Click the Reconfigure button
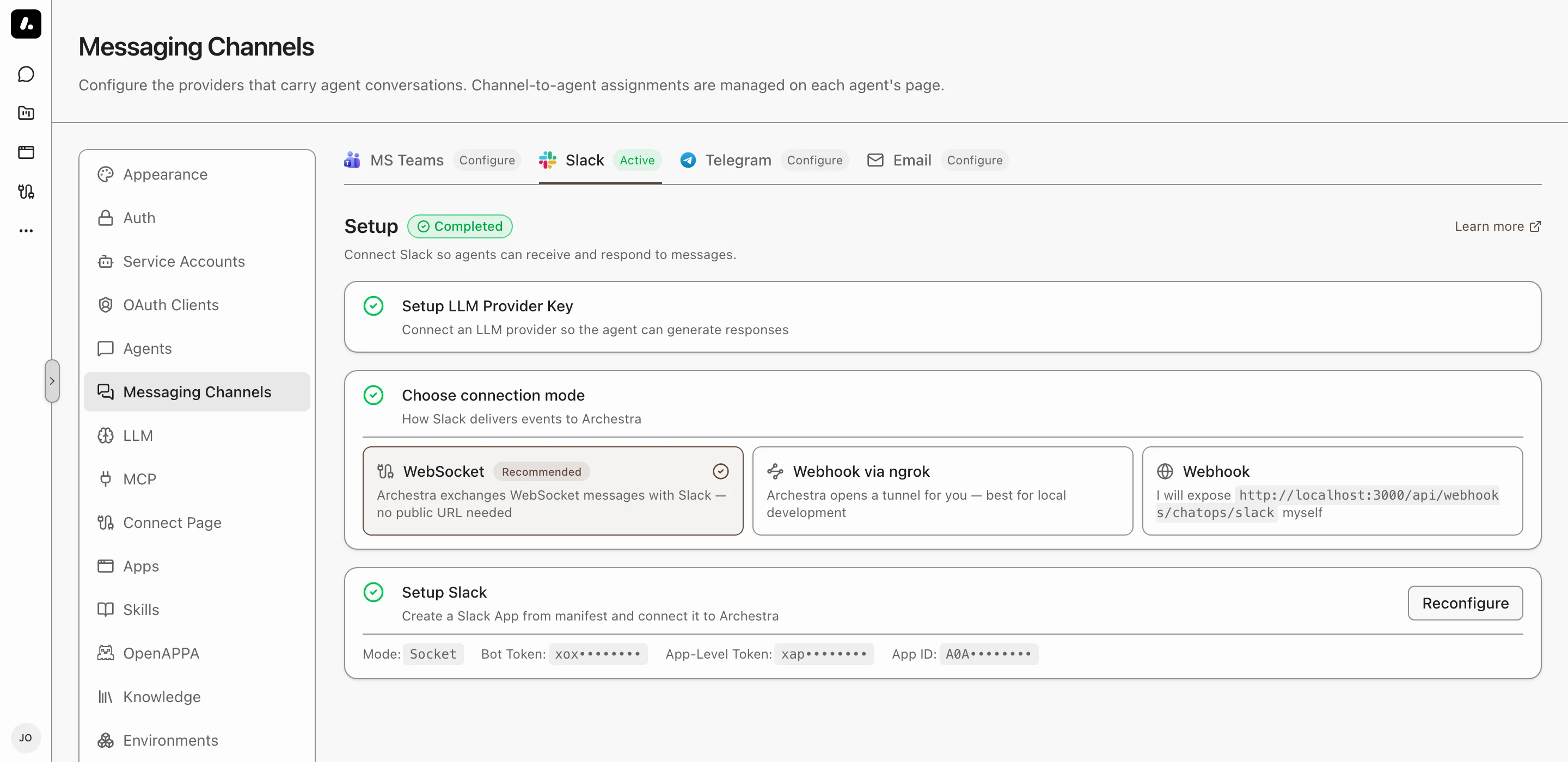This screenshot has width=1568, height=762. tap(1465, 603)
